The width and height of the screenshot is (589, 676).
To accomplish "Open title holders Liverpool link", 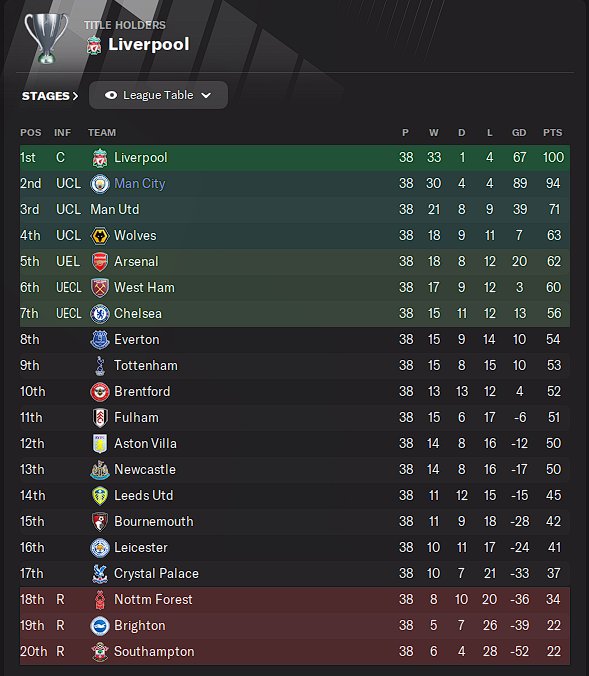I will point(148,44).
